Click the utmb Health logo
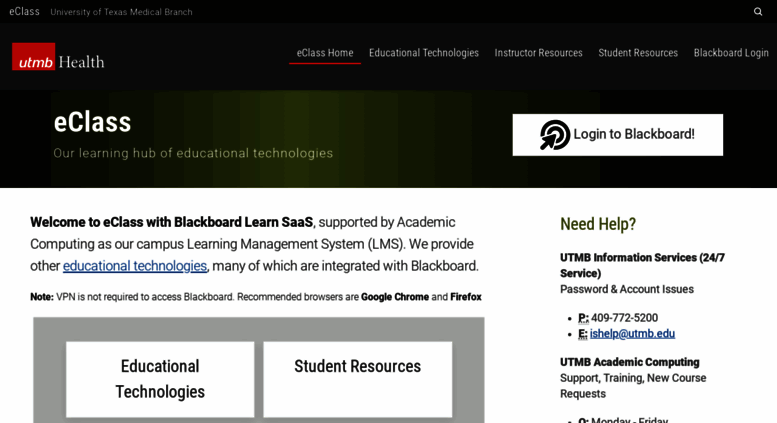This screenshot has width=777, height=423. coord(58,56)
